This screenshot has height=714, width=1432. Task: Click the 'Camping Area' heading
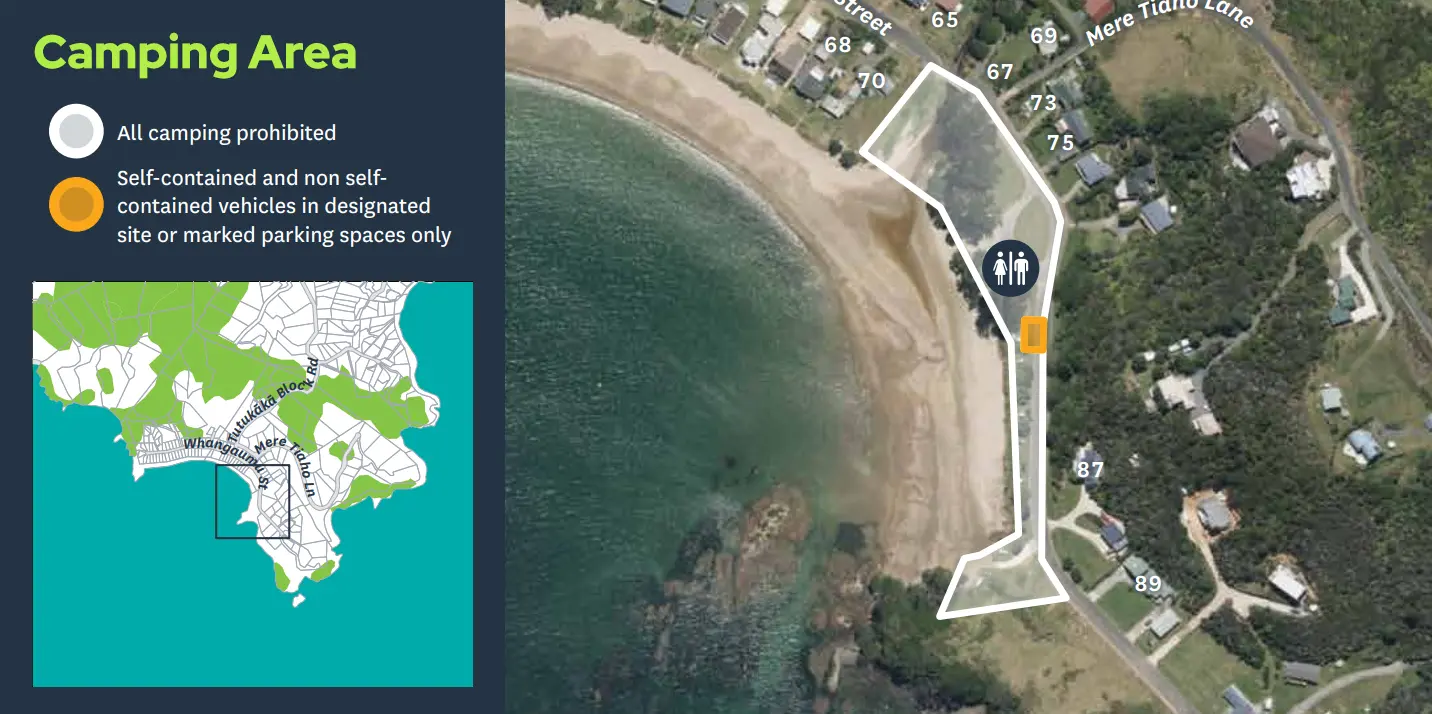pyautogui.click(x=196, y=52)
